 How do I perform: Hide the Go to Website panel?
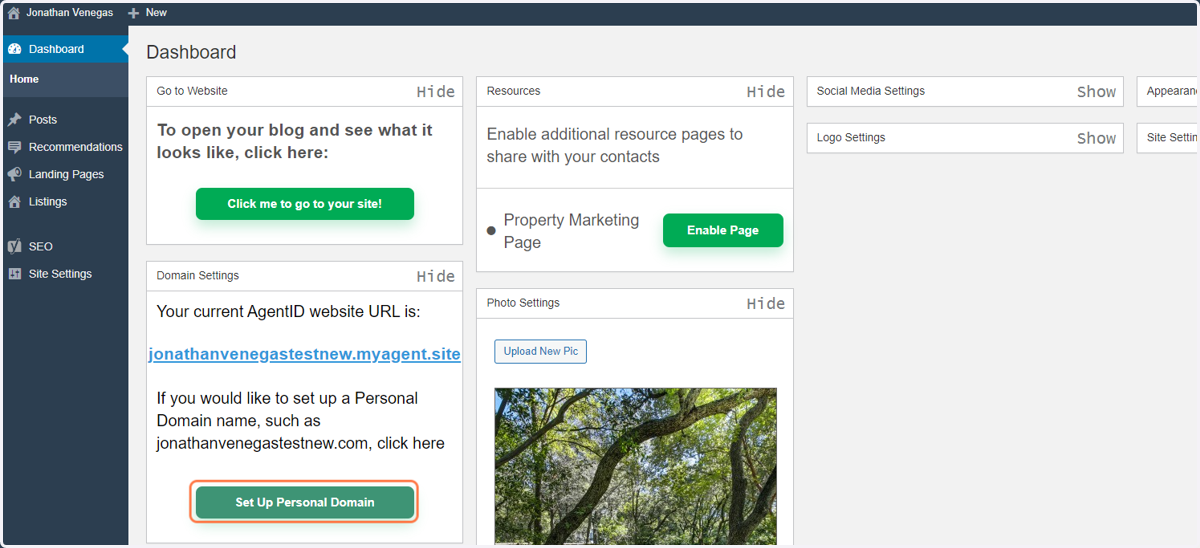(x=436, y=92)
